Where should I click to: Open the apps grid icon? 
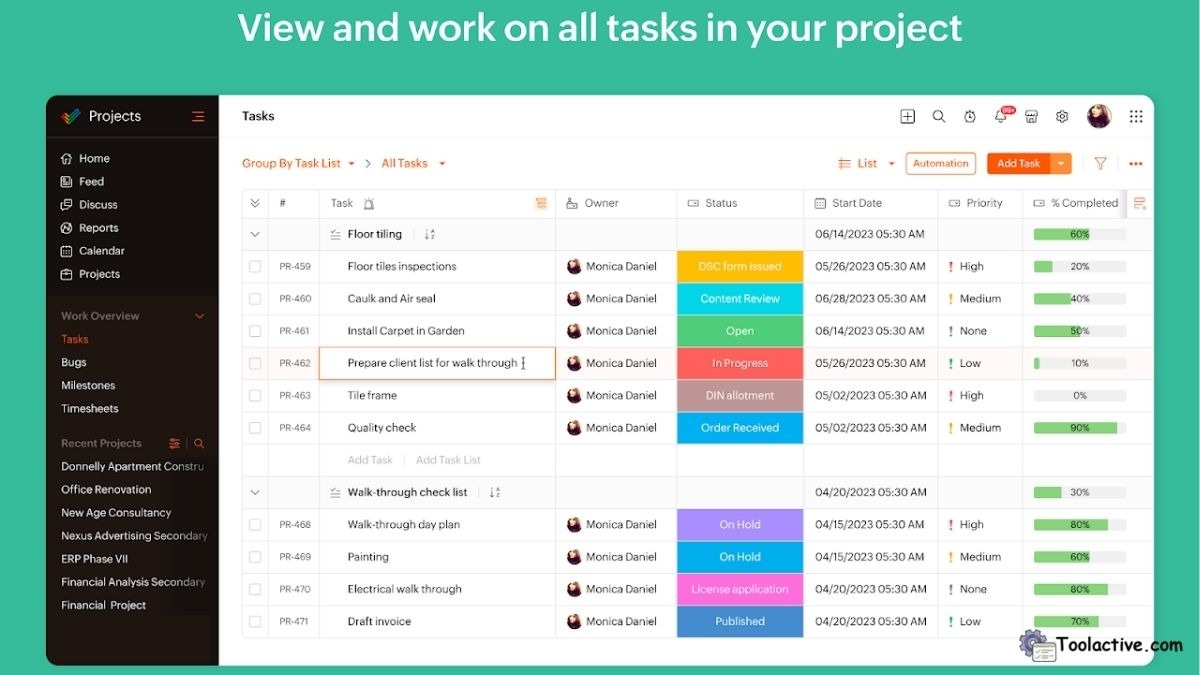click(1136, 117)
